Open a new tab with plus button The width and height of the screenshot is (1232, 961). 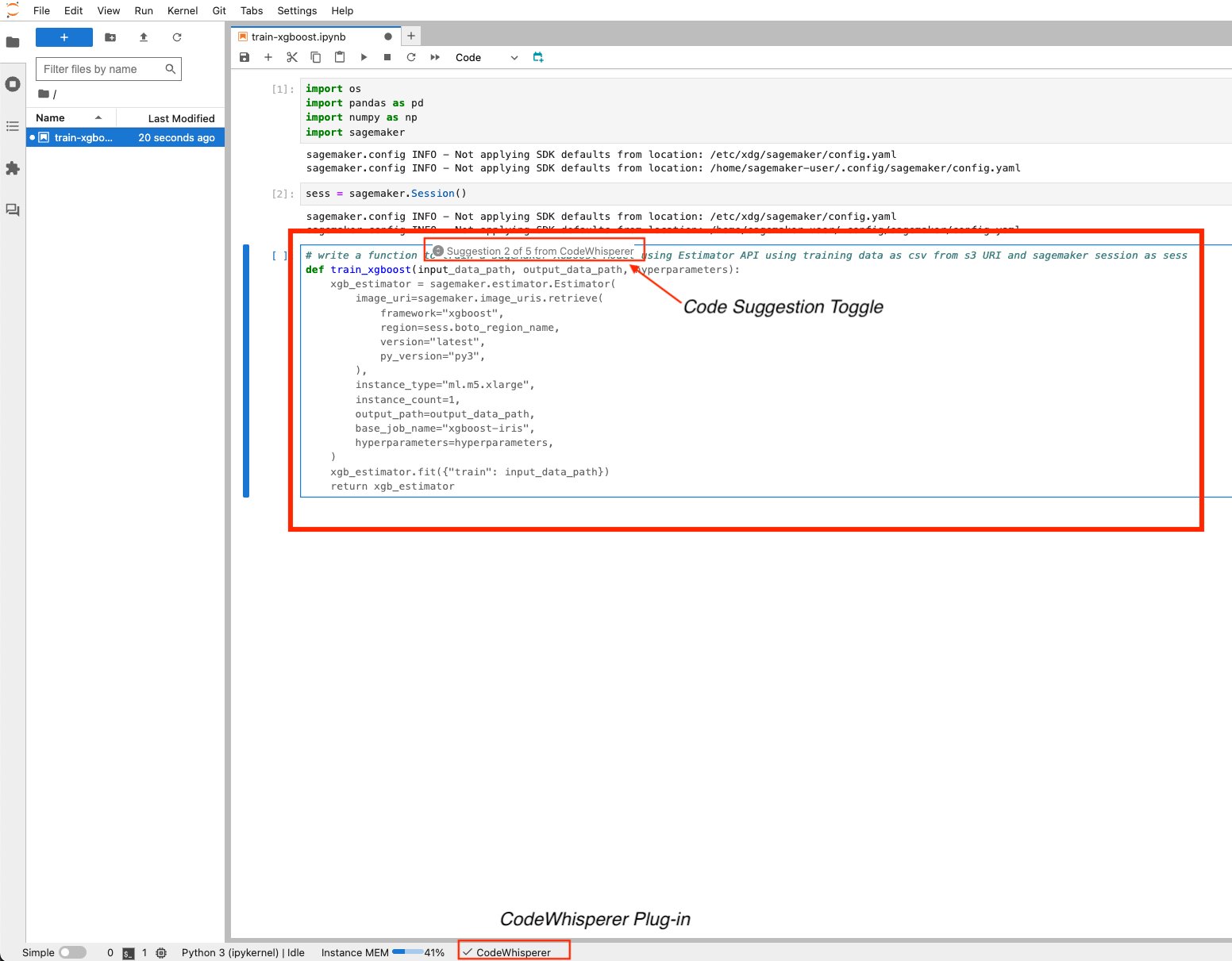[411, 36]
